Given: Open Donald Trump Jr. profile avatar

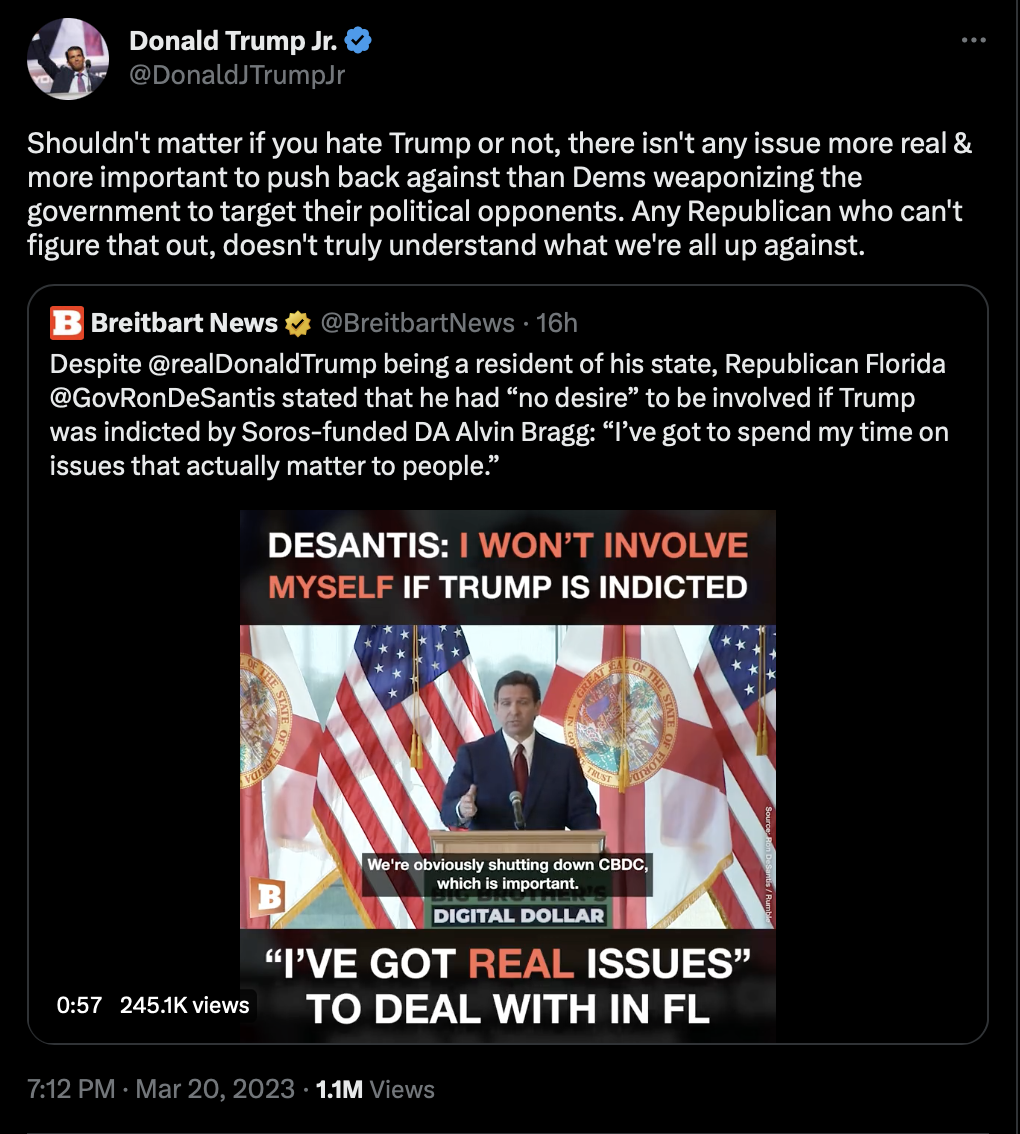Looking at the screenshot, I should coord(68,59).
